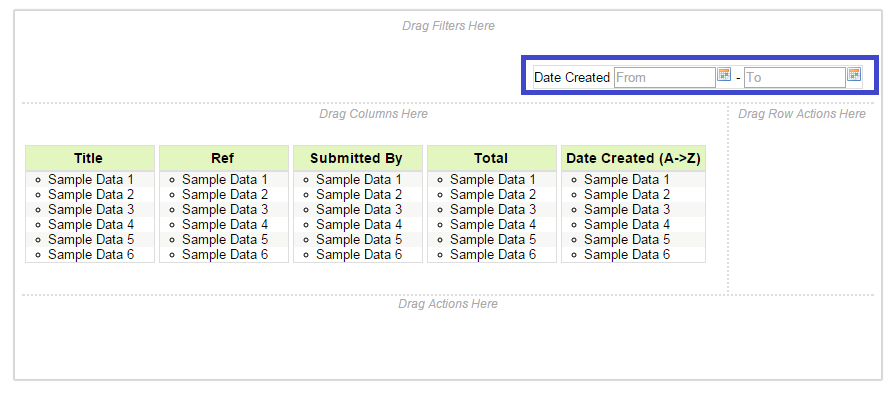Click the Date Created (A->Z) column header

point(634,158)
